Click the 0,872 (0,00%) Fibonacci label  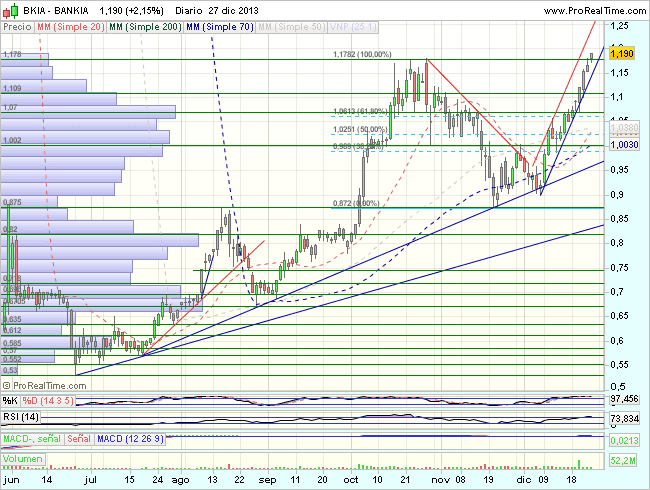click(x=356, y=203)
